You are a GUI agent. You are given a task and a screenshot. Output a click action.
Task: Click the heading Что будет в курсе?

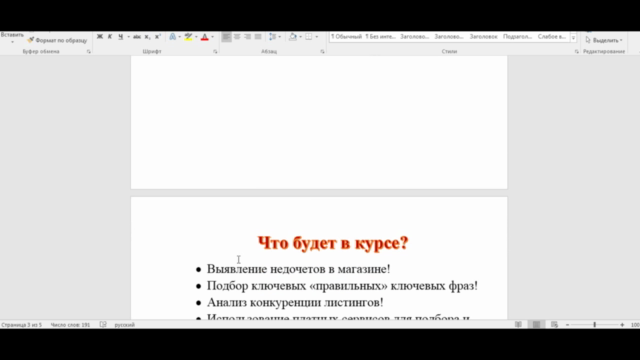pos(333,243)
